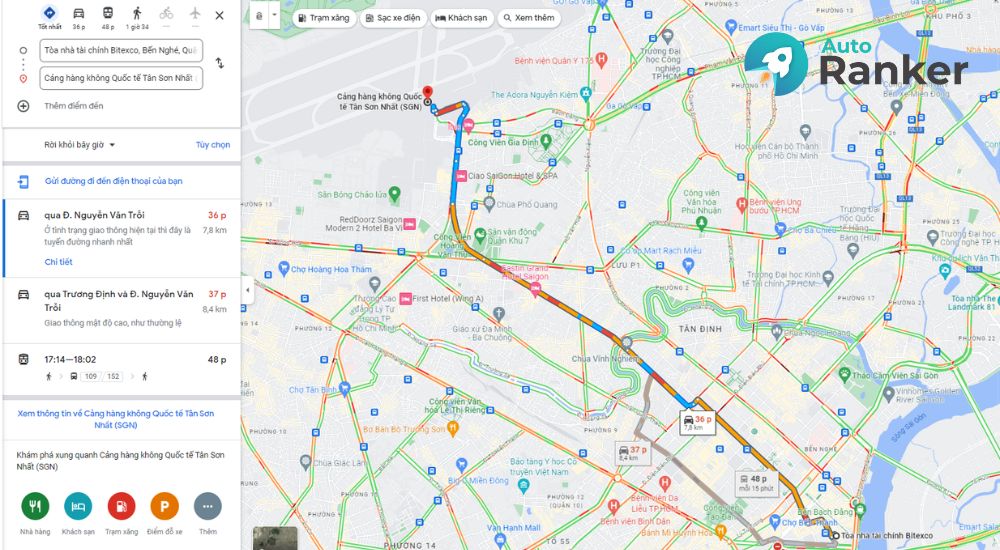The height and width of the screenshot is (550, 1000).
Task: Open the Thêm more categories icon
Action: coord(207,507)
